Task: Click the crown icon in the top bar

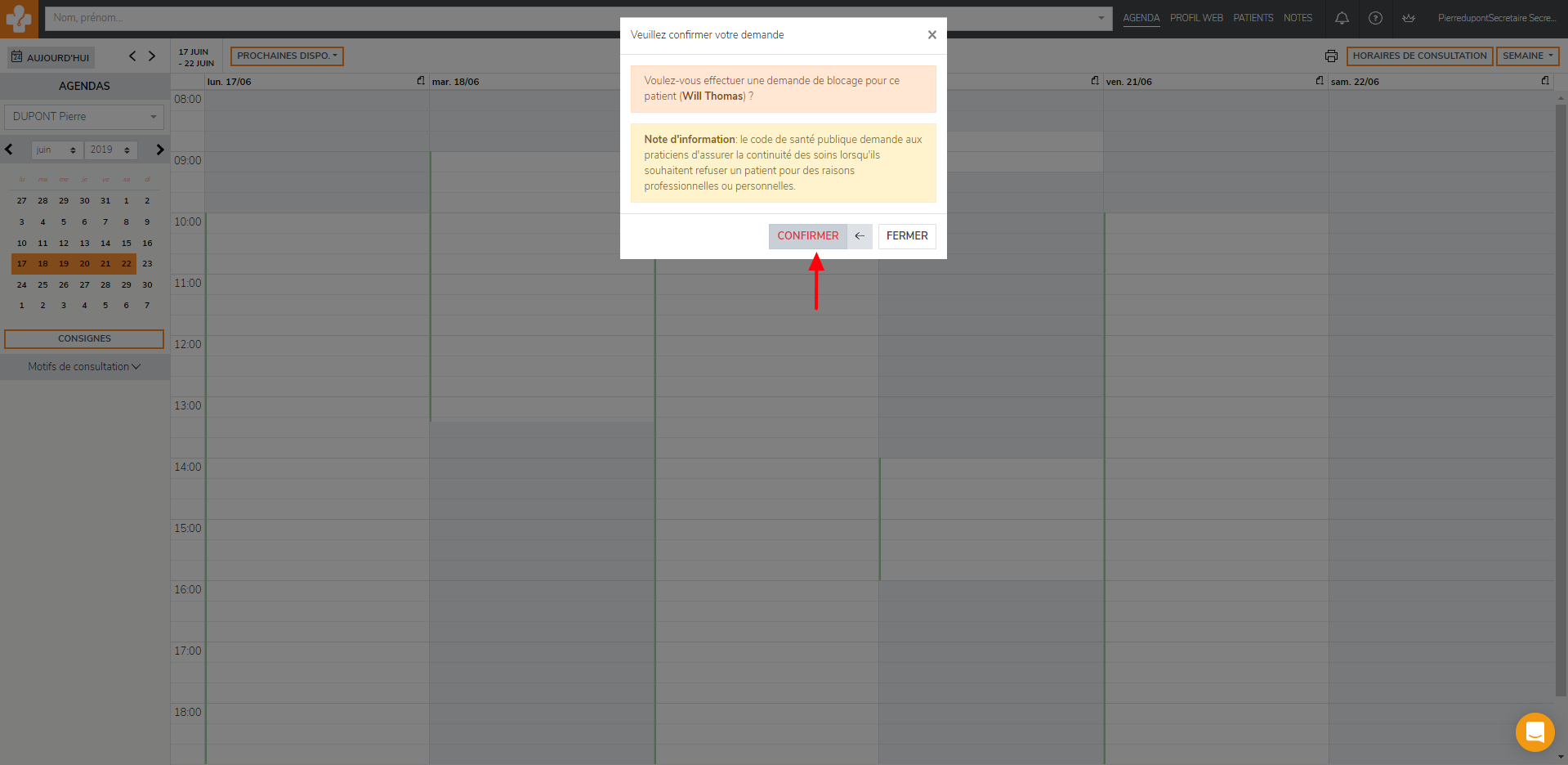Action: (x=1409, y=18)
